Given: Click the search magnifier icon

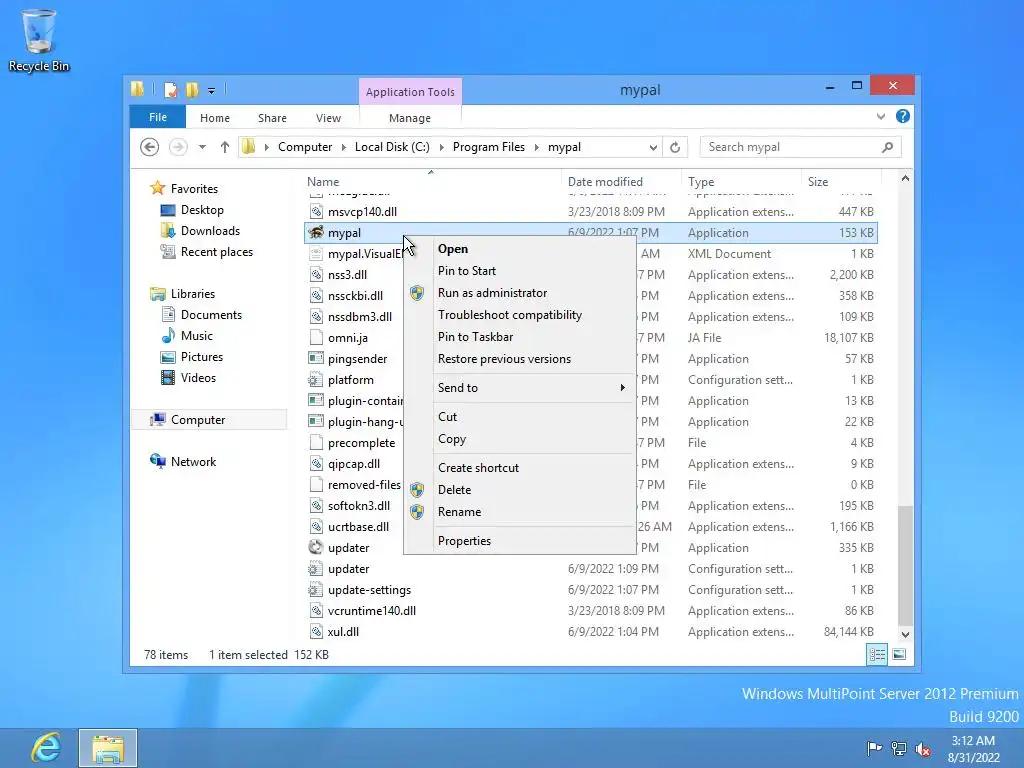Looking at the screenshot, I should pos(888,148).
